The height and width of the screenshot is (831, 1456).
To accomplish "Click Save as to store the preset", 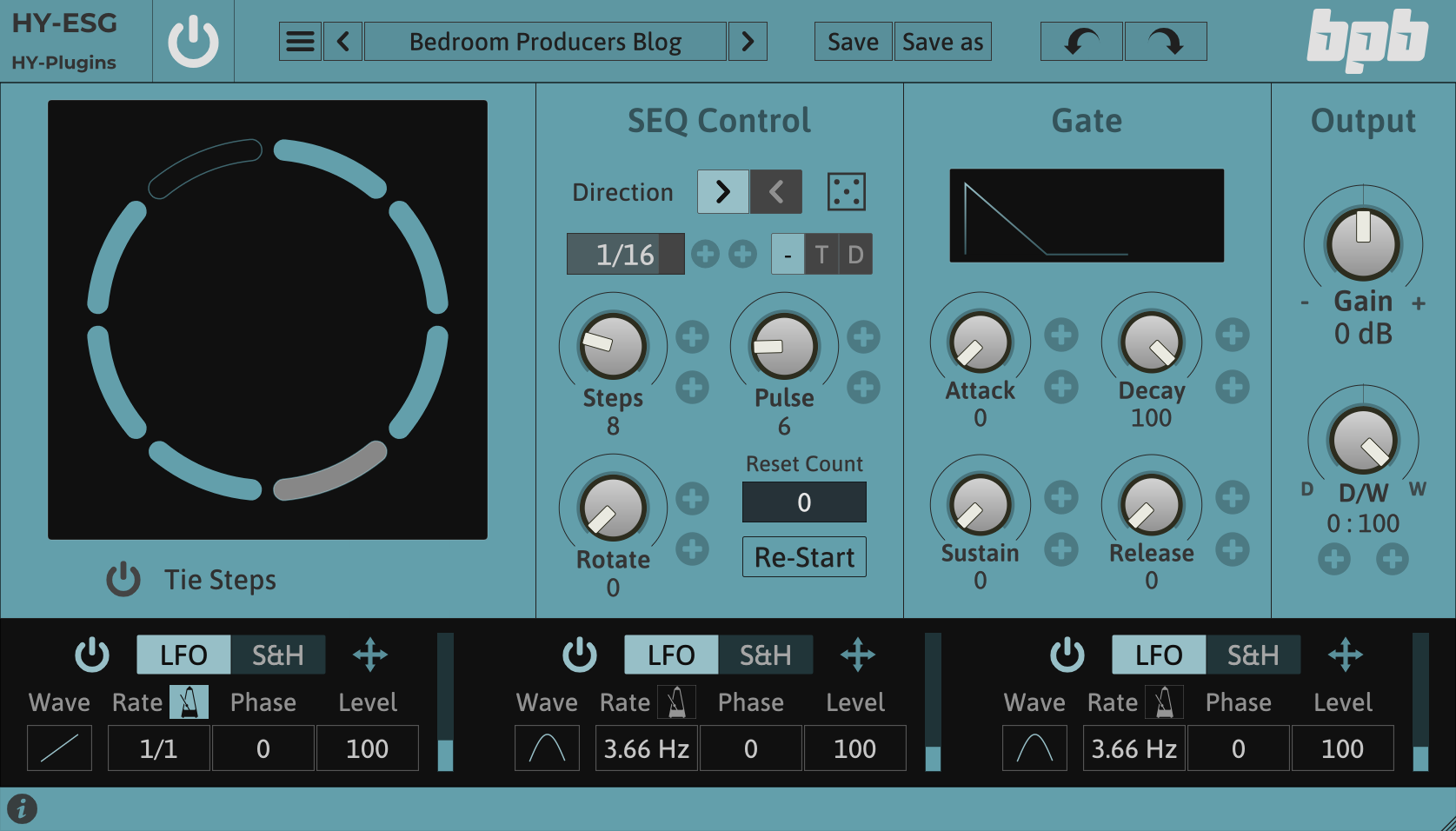I will pos(942,41).
